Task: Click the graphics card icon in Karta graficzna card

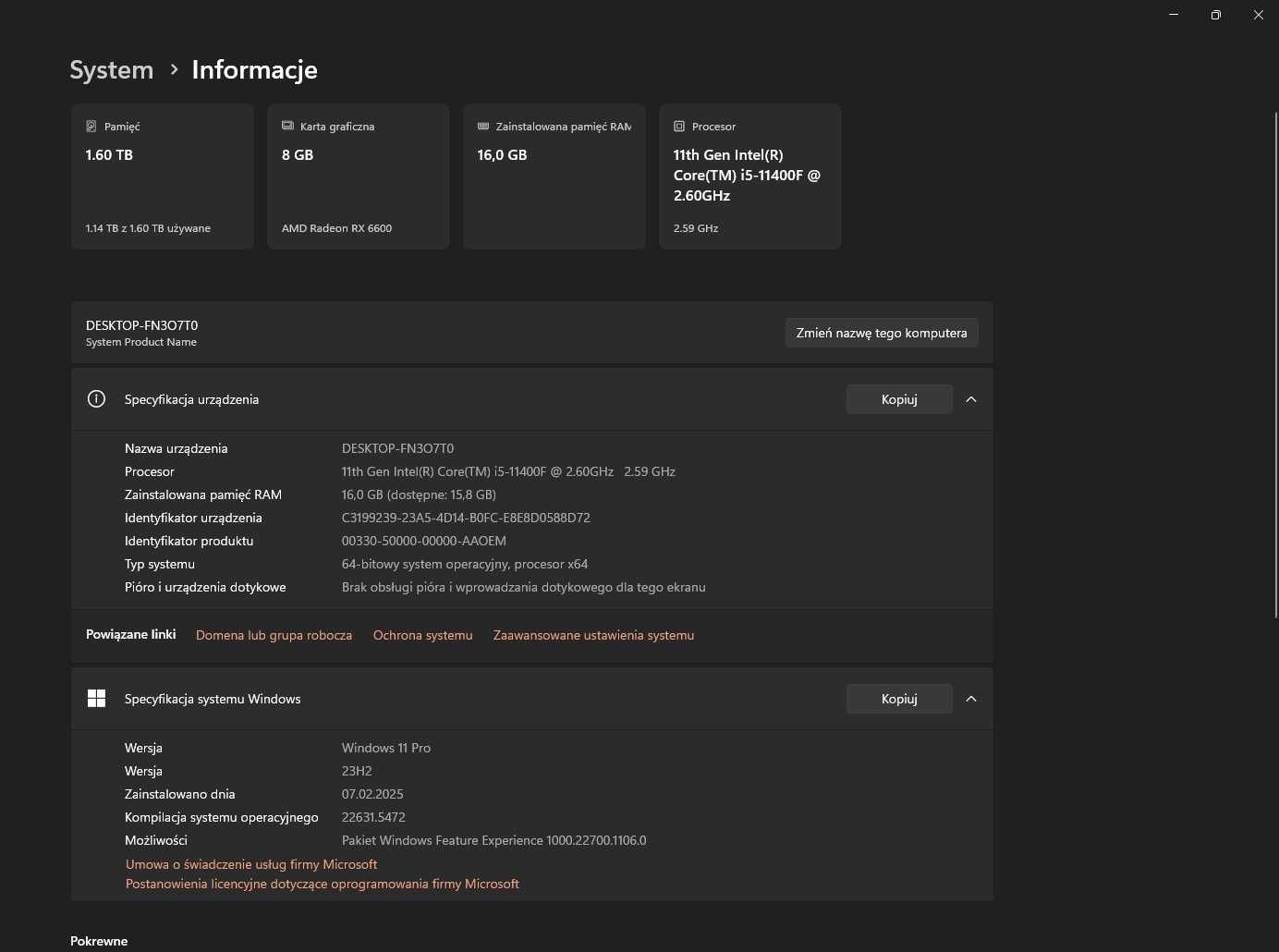Action: (287, 127)
